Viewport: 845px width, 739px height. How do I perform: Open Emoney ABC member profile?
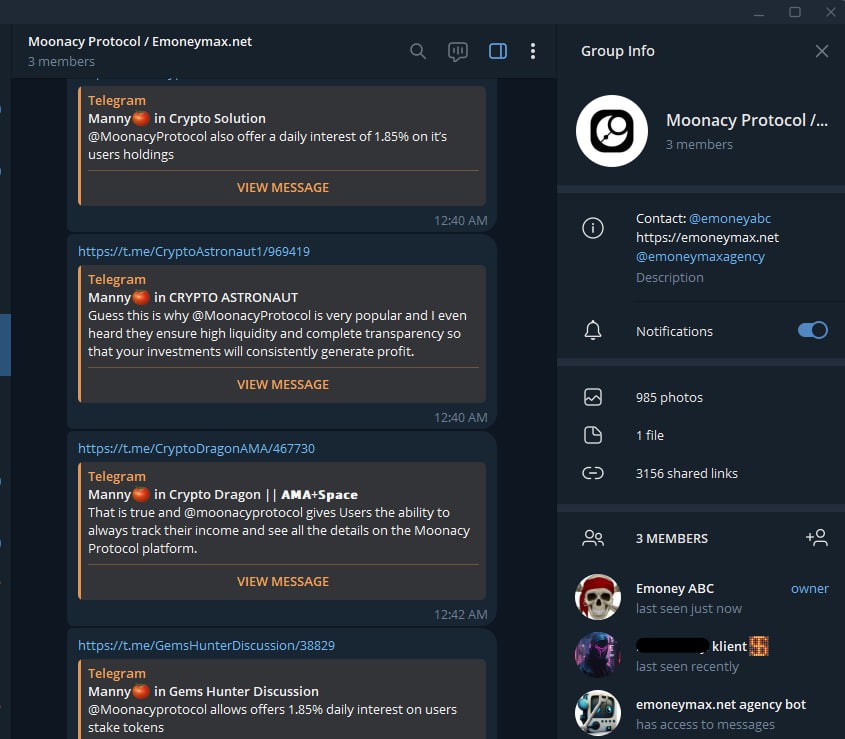[701, 597]
